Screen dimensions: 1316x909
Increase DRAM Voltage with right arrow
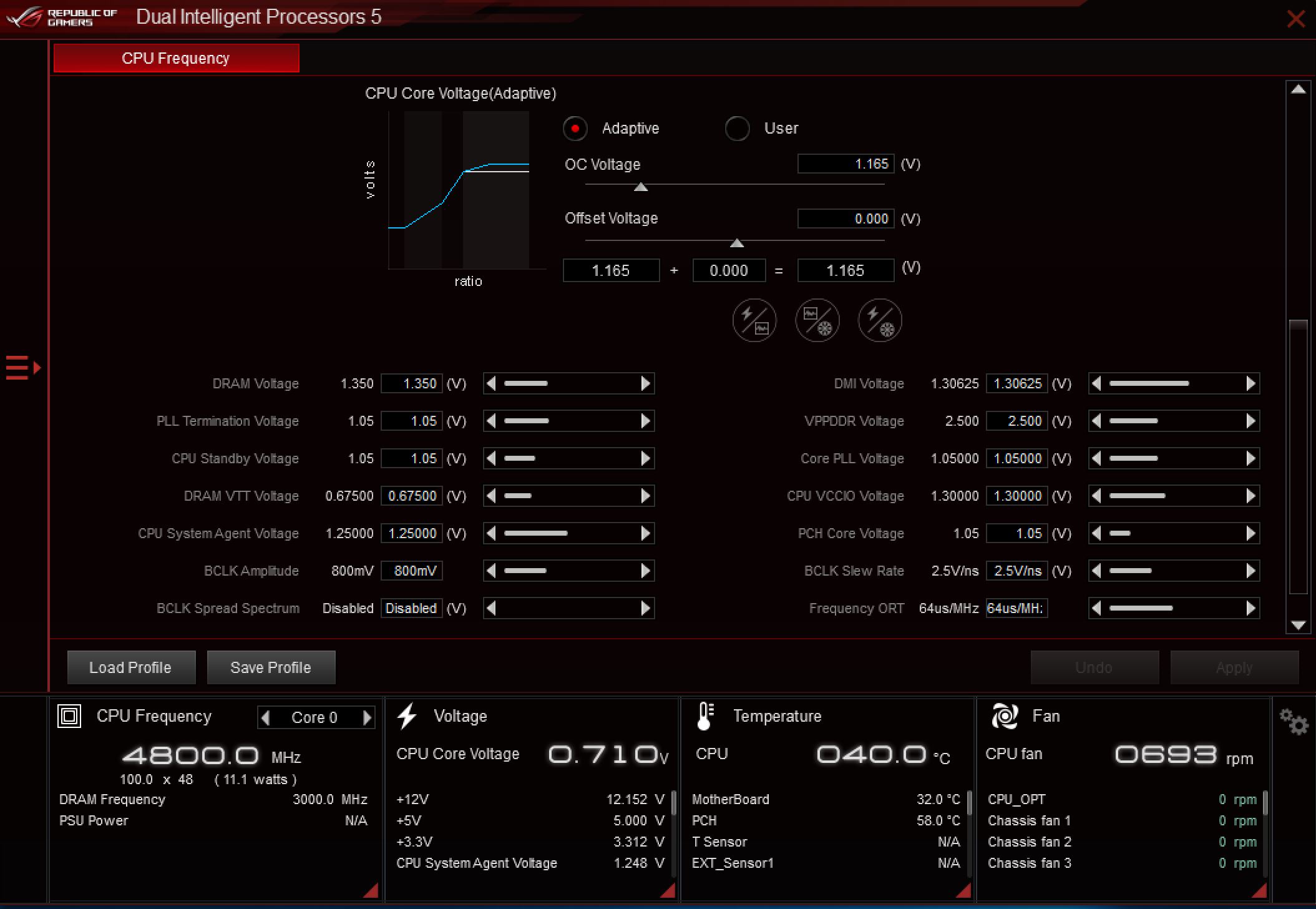coord(646,383)
